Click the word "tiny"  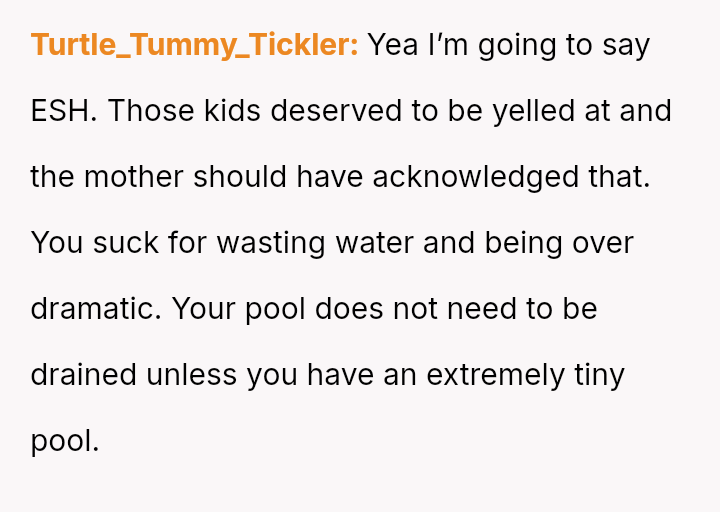point(600,375)
